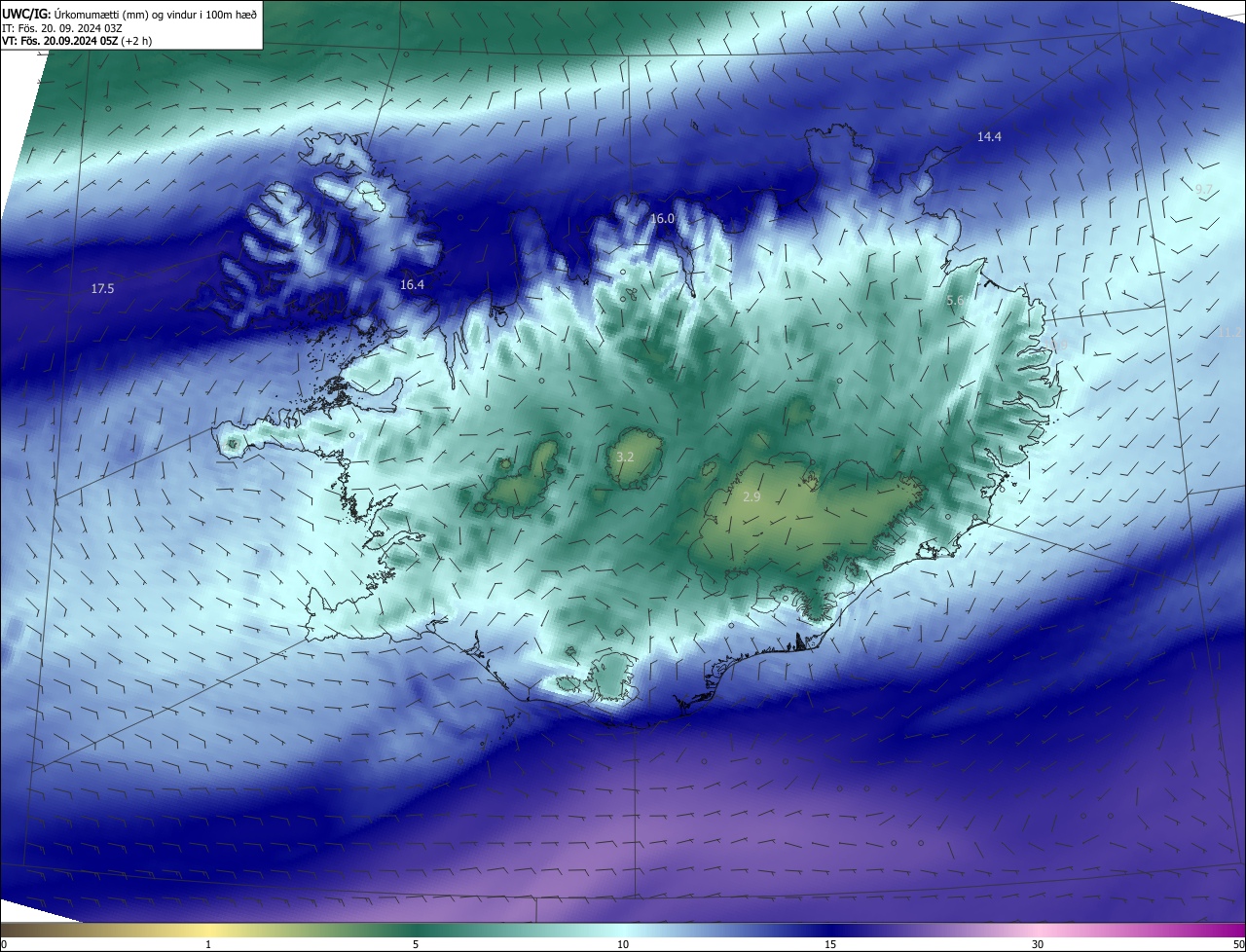Image resolution: width=1246 pixels, height=952 pixels.
Task: Click the 2.9 value label on the large glacier
Action: (751, 497)
